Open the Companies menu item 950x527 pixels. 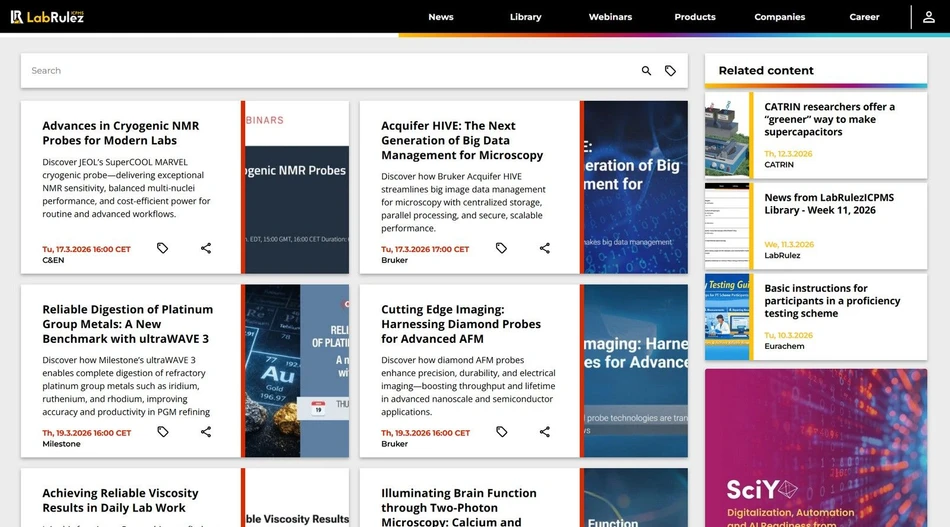point(779,17)
